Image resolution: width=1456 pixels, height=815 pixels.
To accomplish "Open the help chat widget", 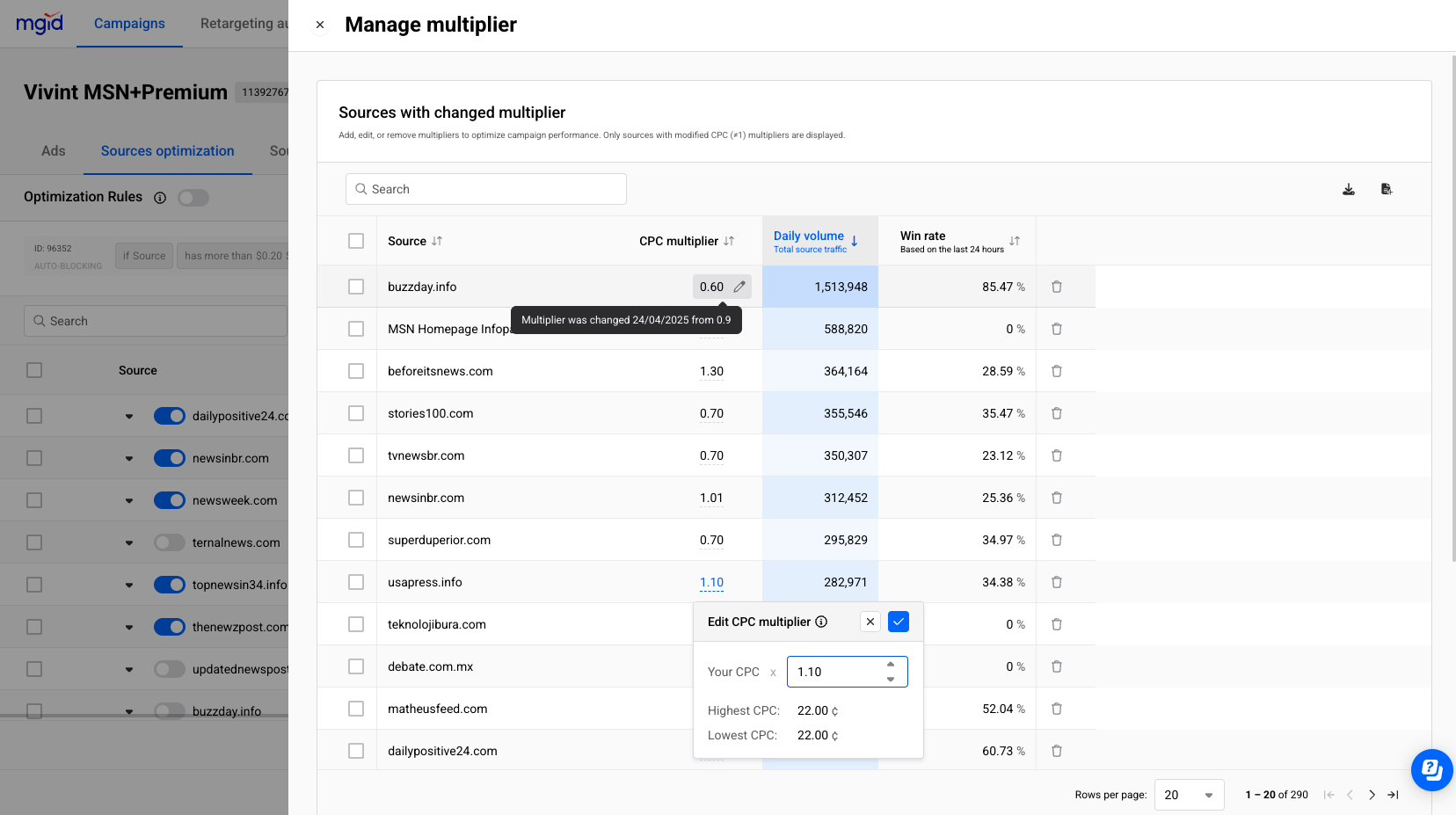I will (x=1431, y=770).
